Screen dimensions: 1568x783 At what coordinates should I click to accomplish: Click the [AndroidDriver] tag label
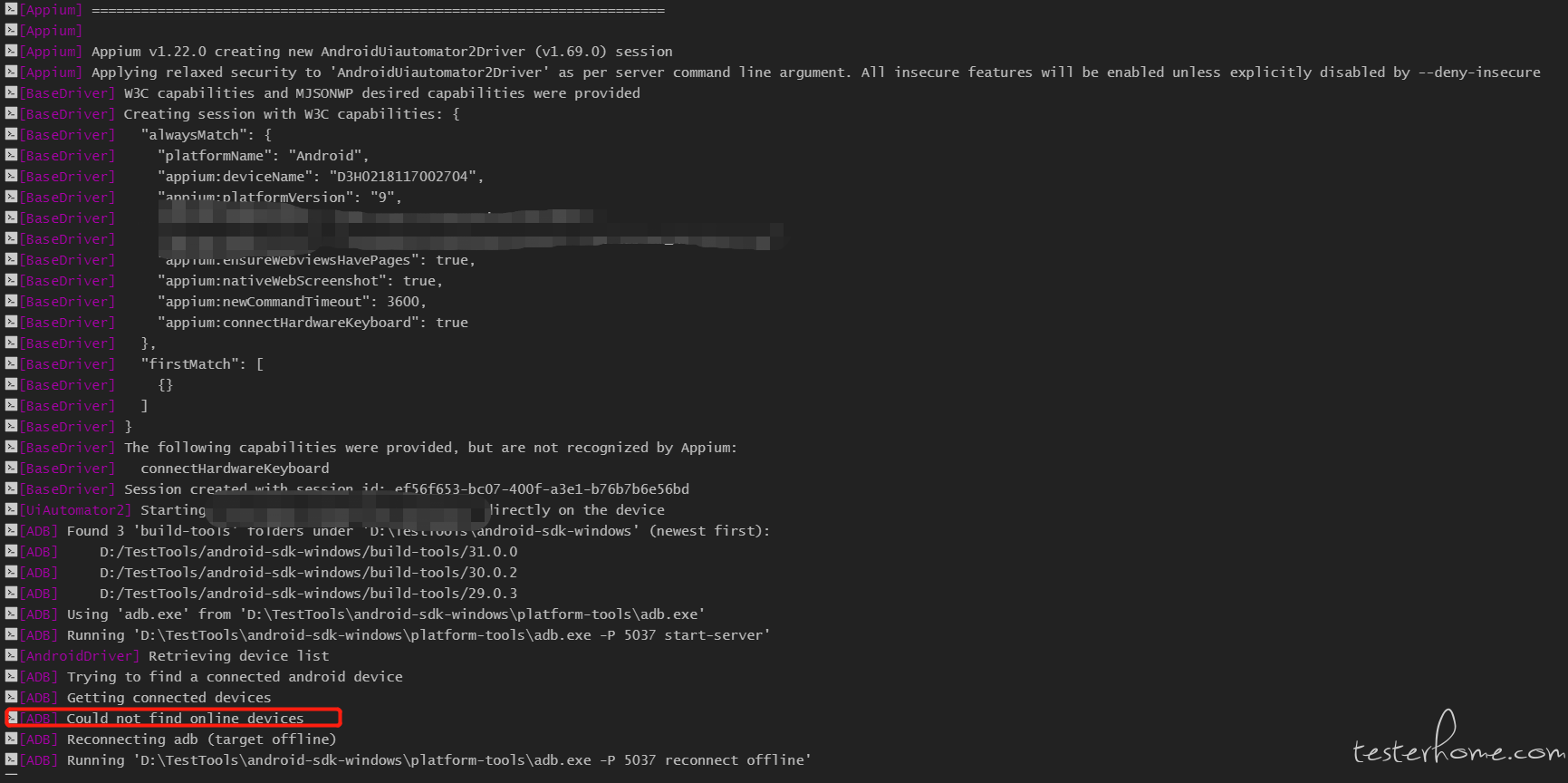click(x=80, y=656)
